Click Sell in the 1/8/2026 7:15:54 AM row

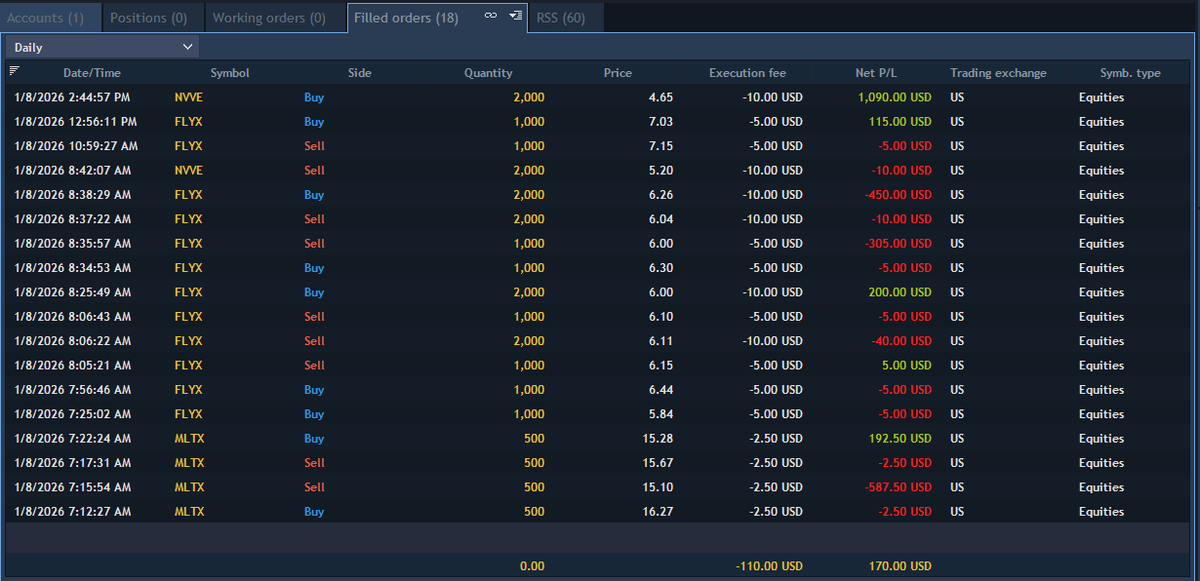[x=314, y=487]
